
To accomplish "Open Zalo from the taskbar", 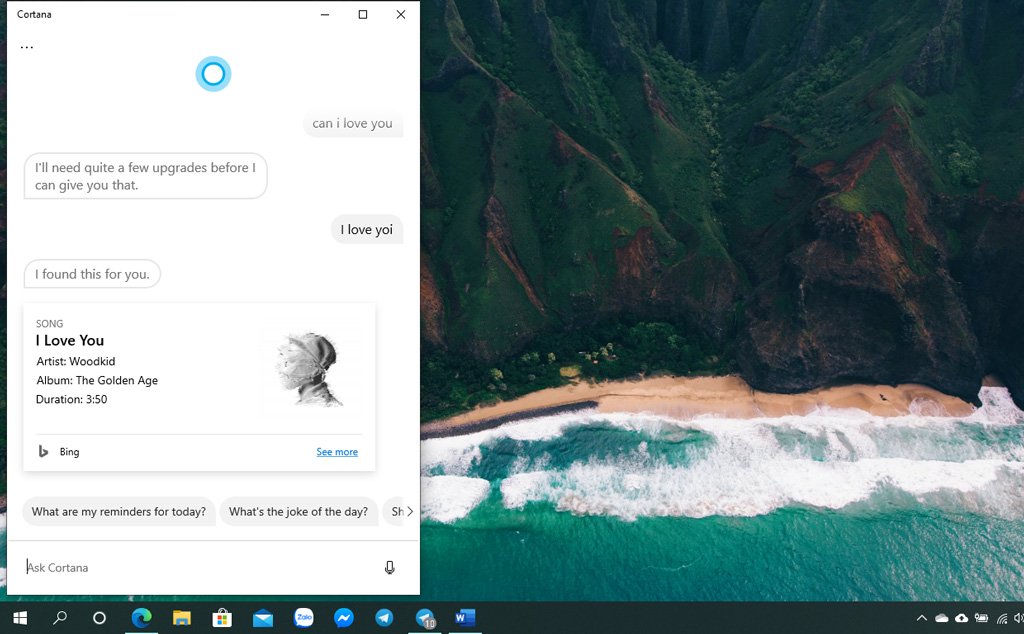I will [x=304, y=618].
